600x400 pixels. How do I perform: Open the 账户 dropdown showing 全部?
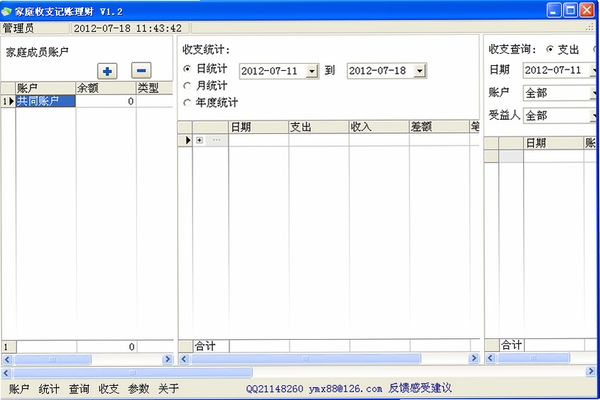click(594, 93)
